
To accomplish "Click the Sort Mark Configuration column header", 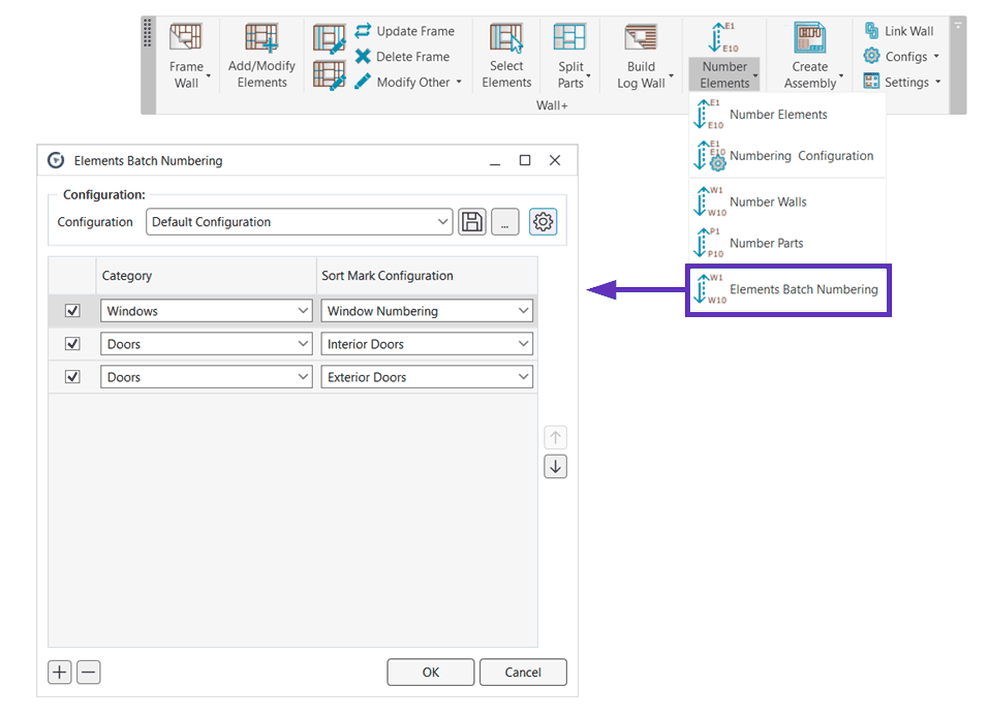I will click(x=427, y=276).
